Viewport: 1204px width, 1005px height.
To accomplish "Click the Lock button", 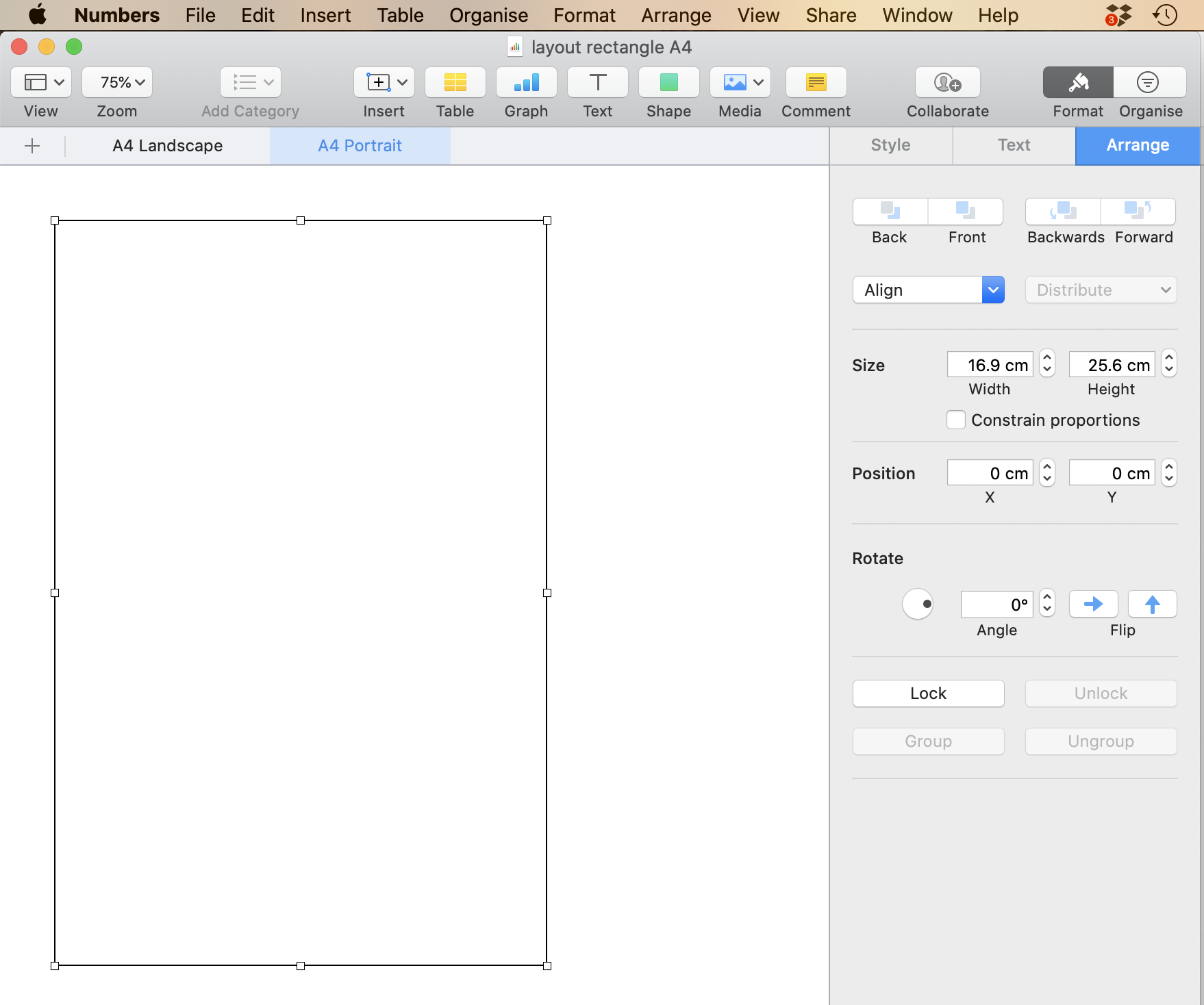I will (x=928, y=694).
